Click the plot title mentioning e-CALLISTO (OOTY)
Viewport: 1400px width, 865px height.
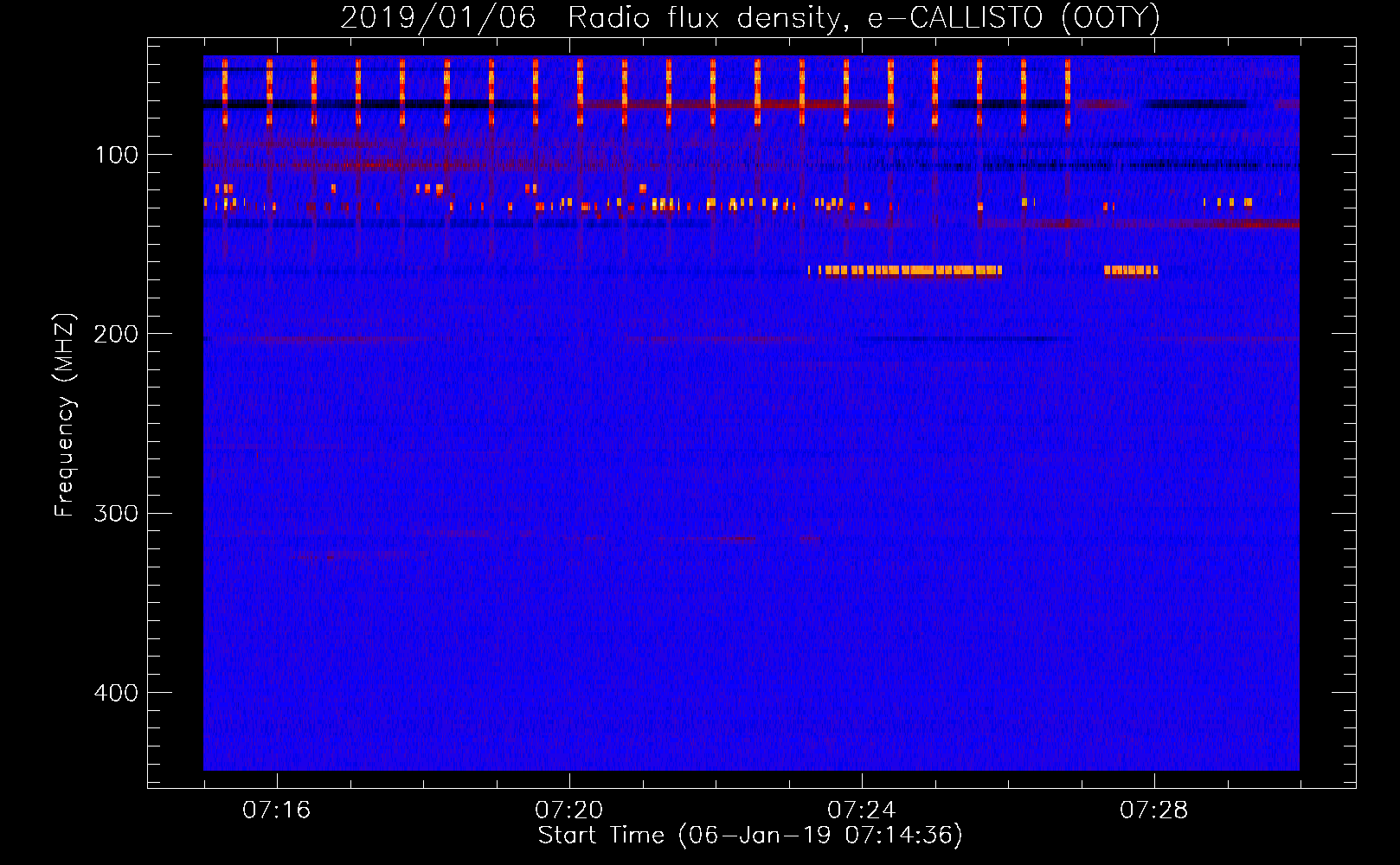coord(750,18)
